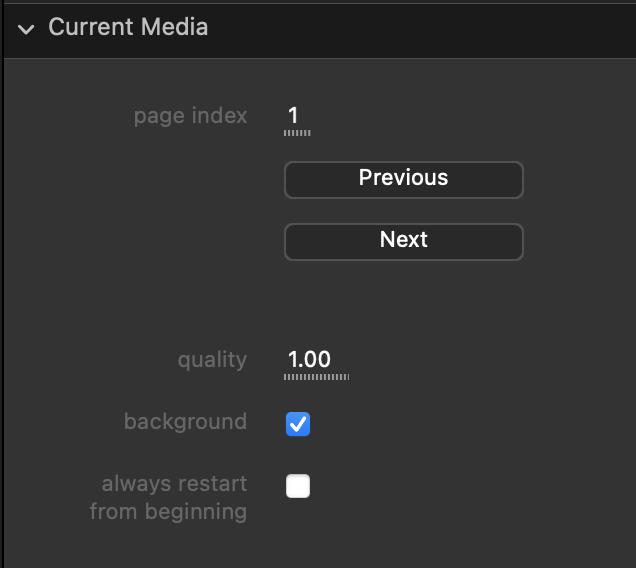
Task: Click the dark divider strip above Current Media
Action: (318, 3)
